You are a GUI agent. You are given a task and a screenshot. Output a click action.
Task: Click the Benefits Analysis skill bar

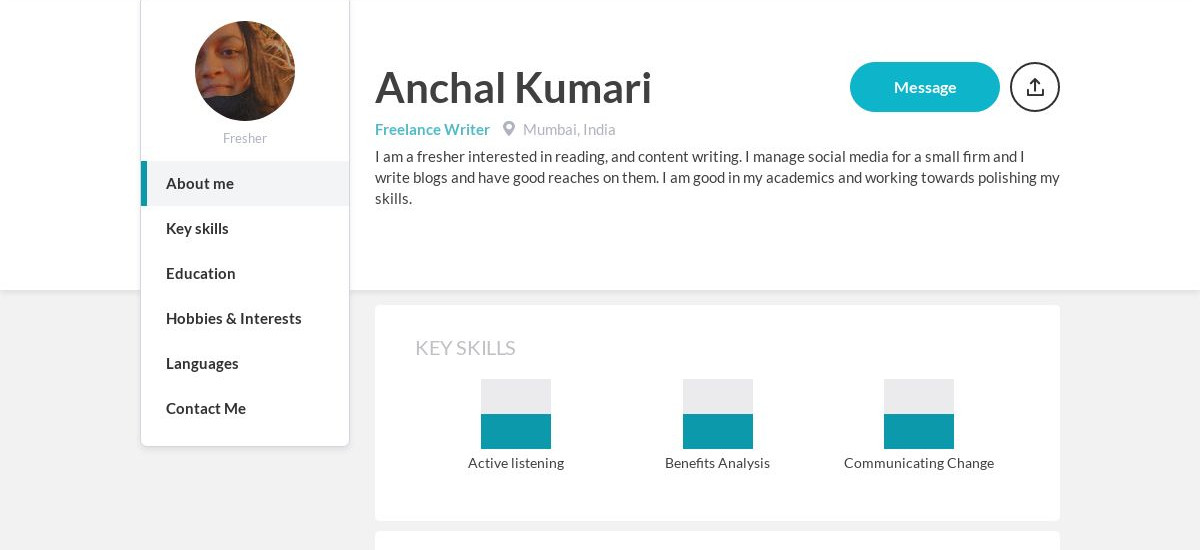point(718,414)
